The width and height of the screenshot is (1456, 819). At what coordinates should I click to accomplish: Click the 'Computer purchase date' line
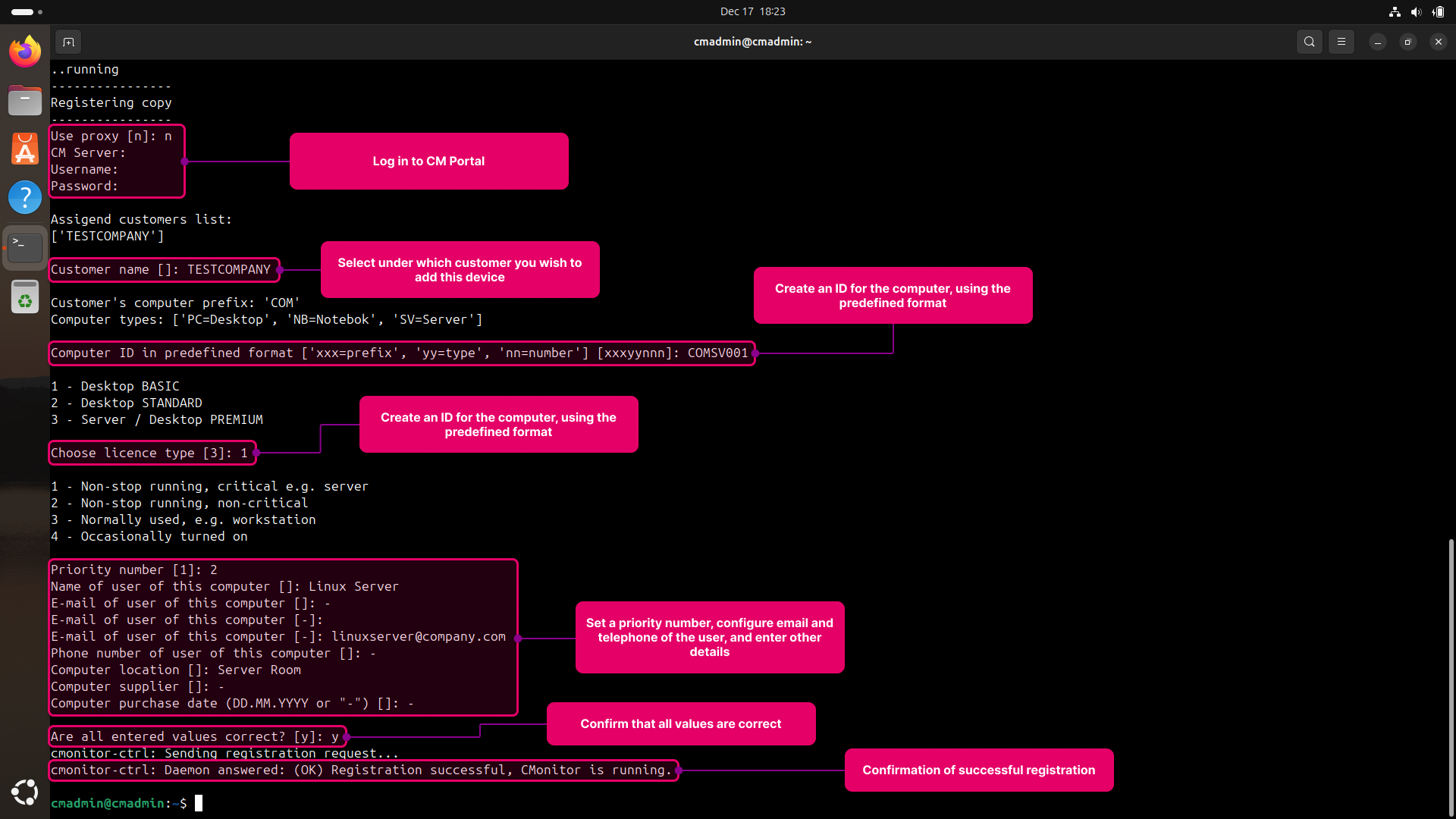pyautogui.click(x=233, y=703)
